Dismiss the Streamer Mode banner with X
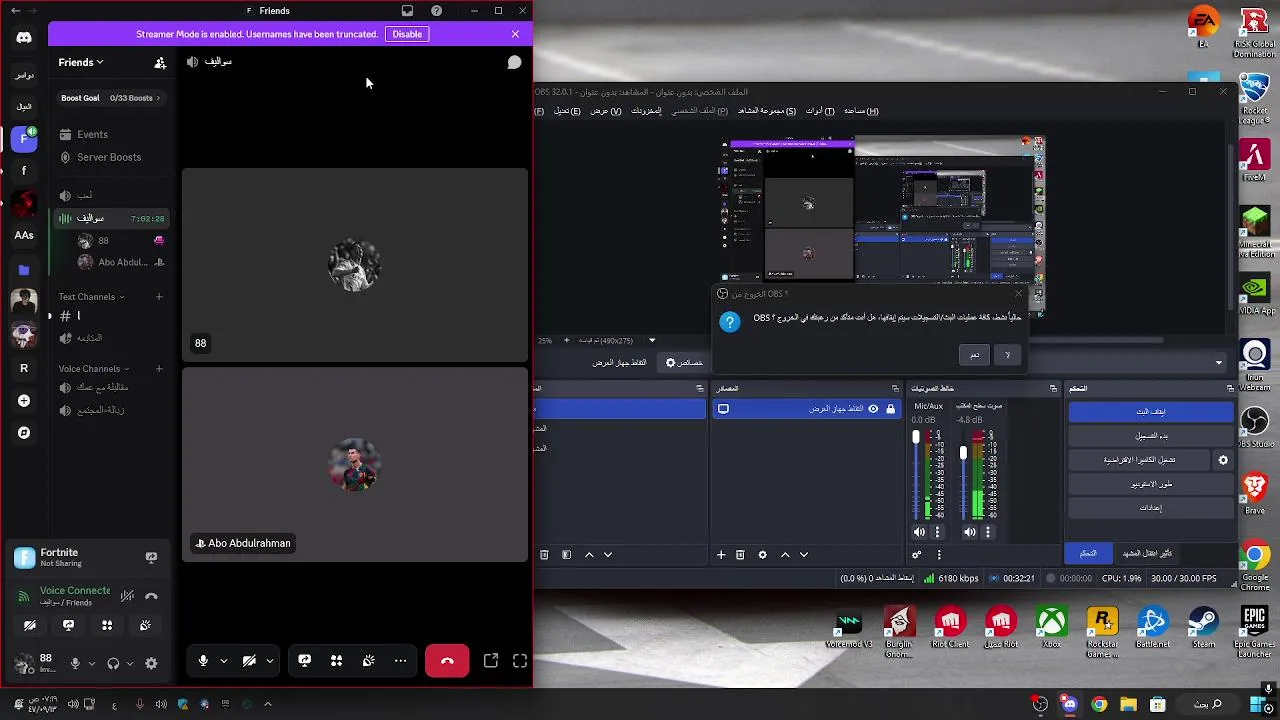This screenshot has width=1280, height=720. pyautogui.click(x=515, y=34)
